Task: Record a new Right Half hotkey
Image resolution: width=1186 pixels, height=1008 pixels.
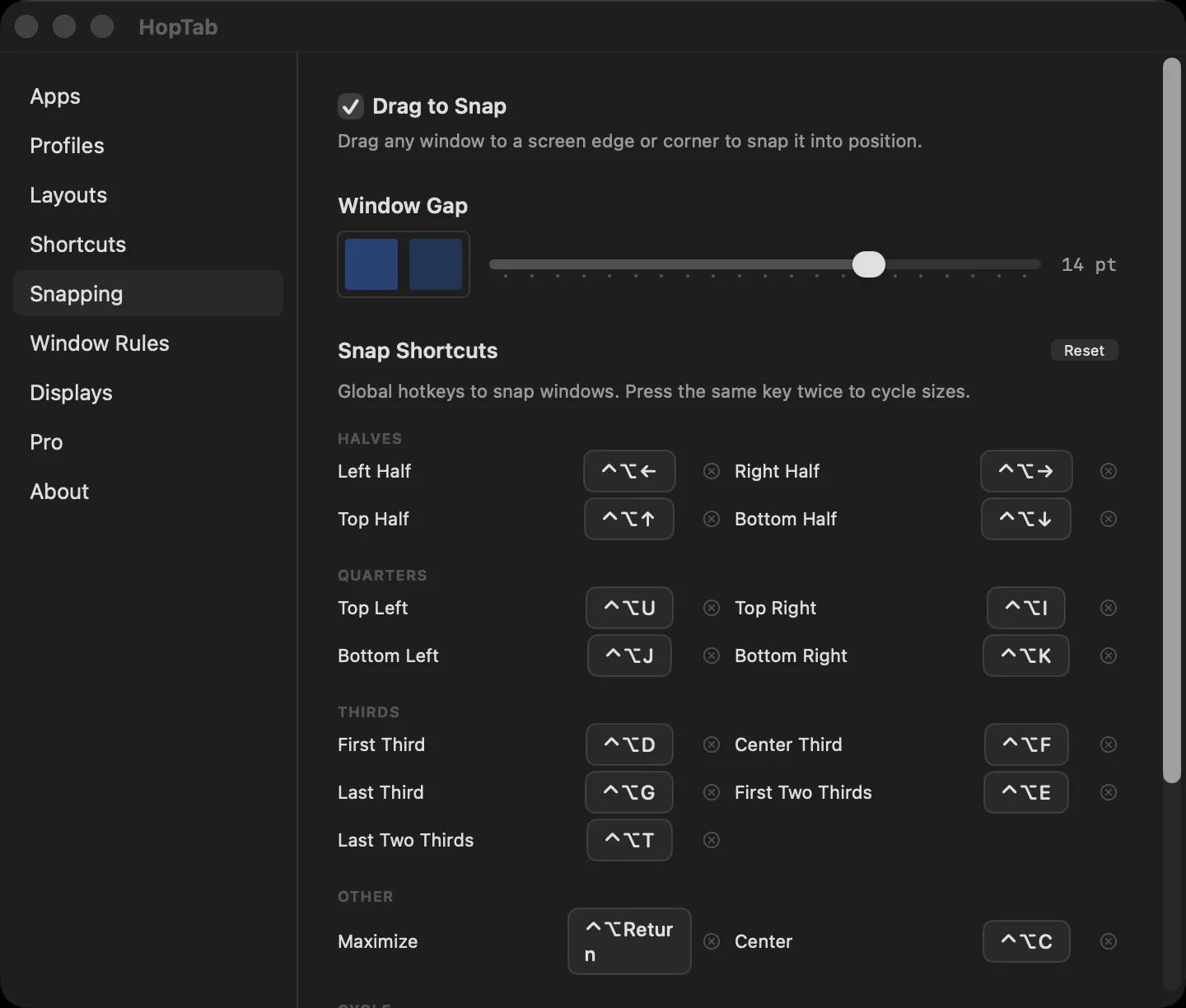Action: point(1026,471)
